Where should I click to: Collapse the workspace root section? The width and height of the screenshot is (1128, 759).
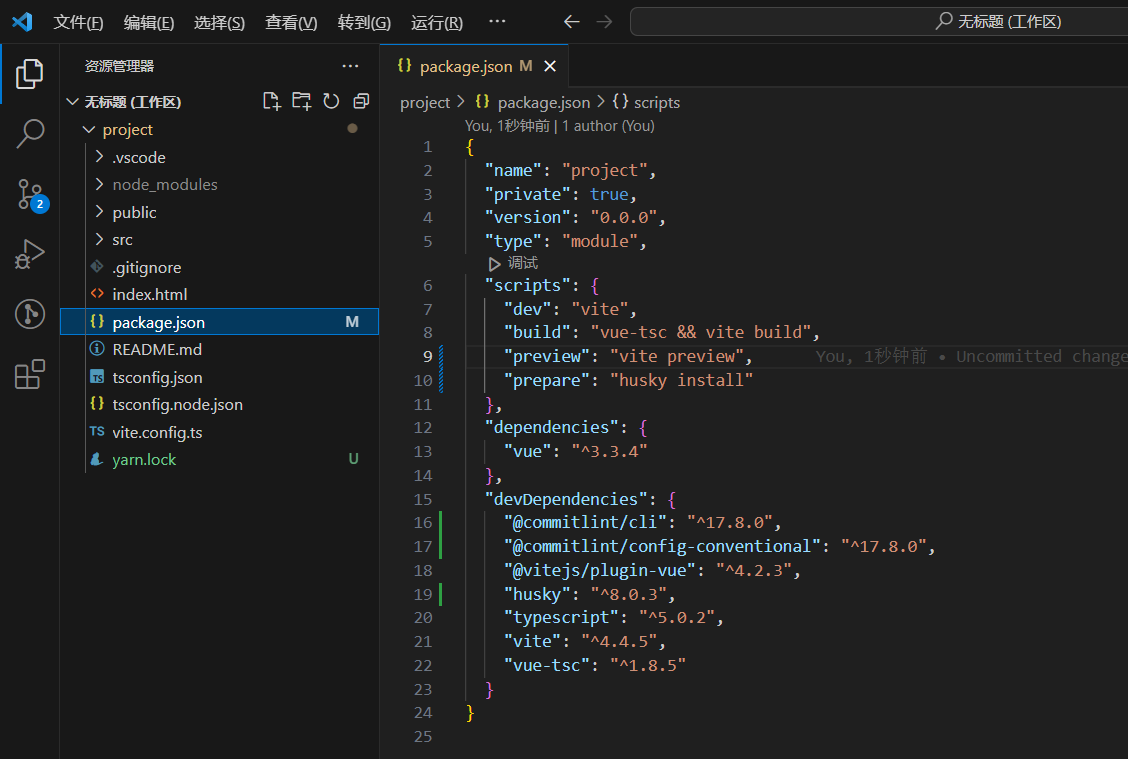click(x=72, y=101)
